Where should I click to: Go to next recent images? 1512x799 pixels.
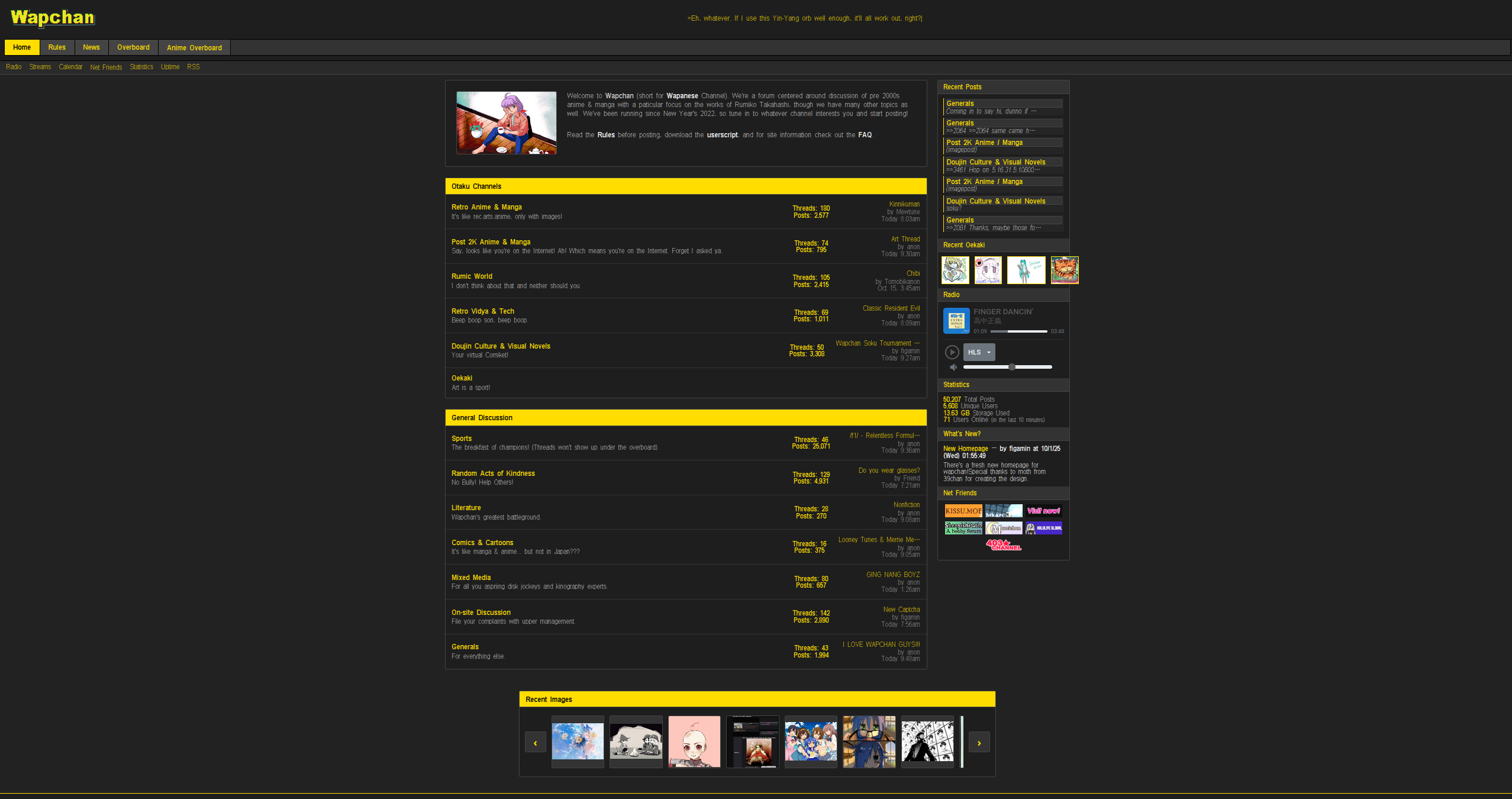(979, 743)
